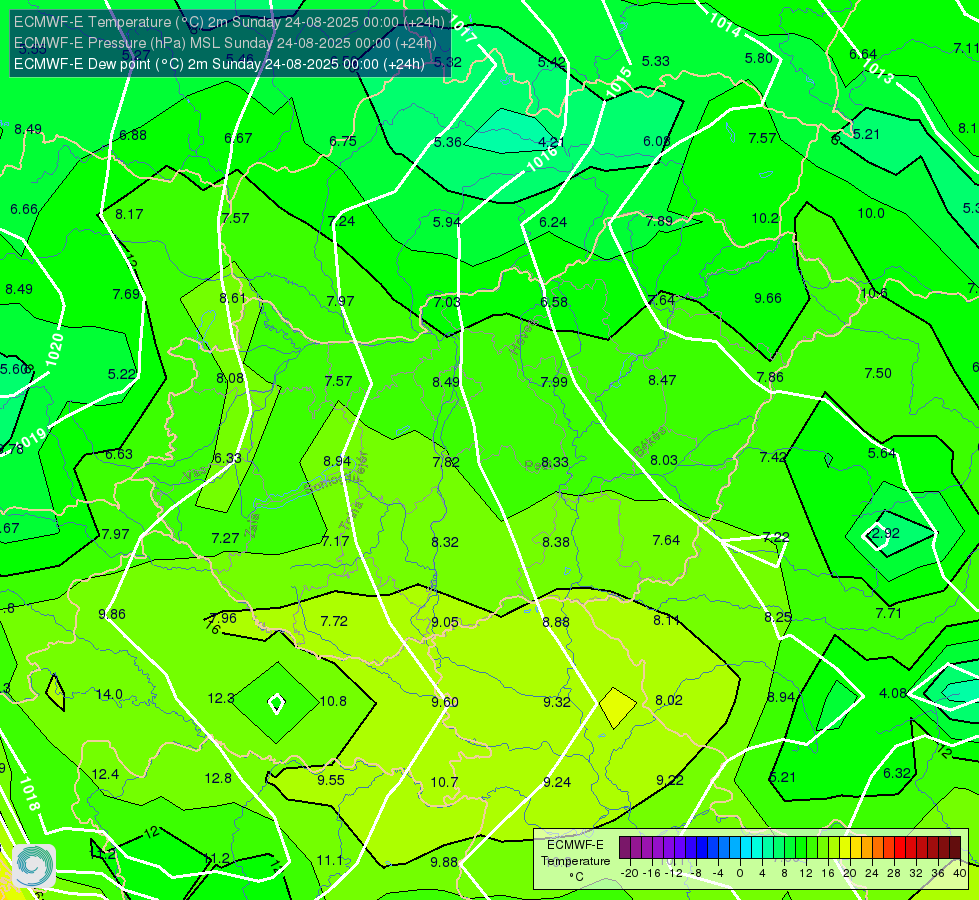Viewport: 979px width, 900px height.
Task: Click the swirl logo icon in the bottom corner
Action: [34, 866]
